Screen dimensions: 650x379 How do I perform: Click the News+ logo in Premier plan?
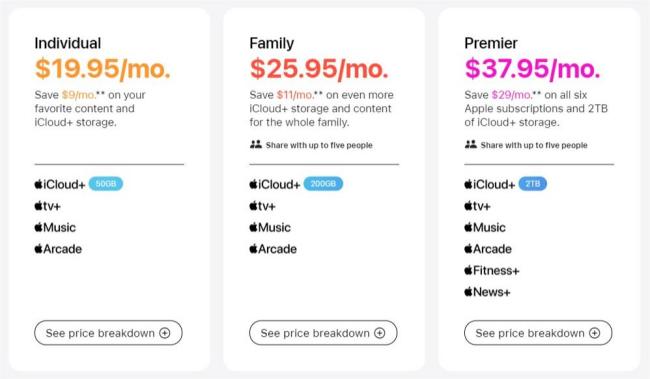tap(487, 292)
